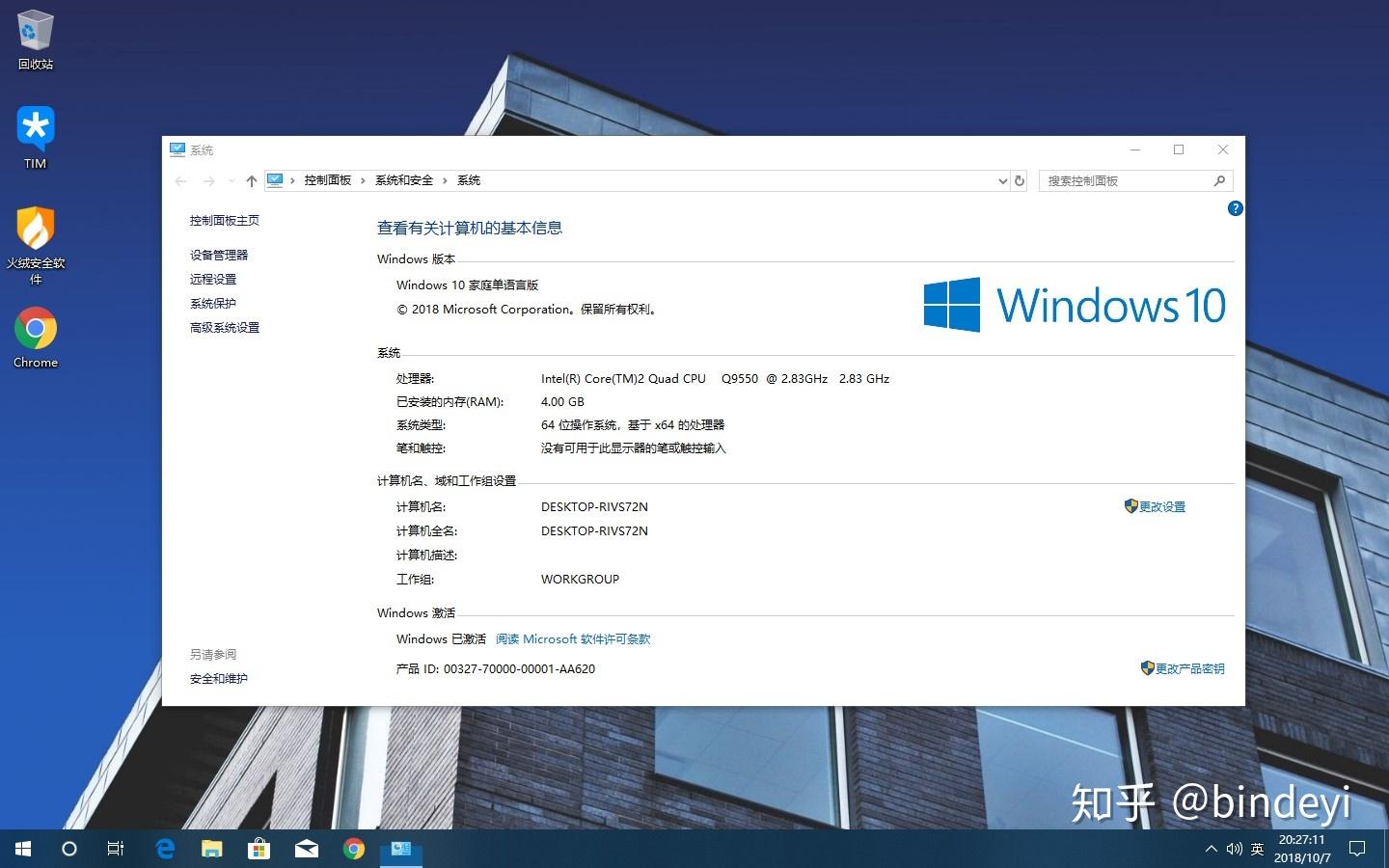Open 设备管理器 from the sidebar
This screenshot has height=868, width=1389.
point(219,255)
